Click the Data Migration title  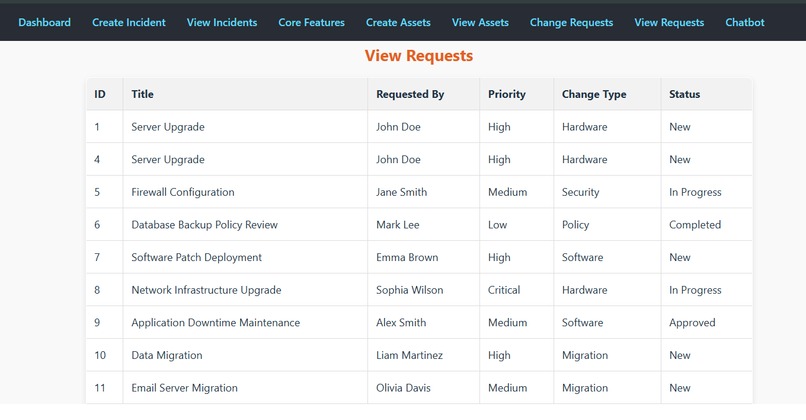point(167,355)
